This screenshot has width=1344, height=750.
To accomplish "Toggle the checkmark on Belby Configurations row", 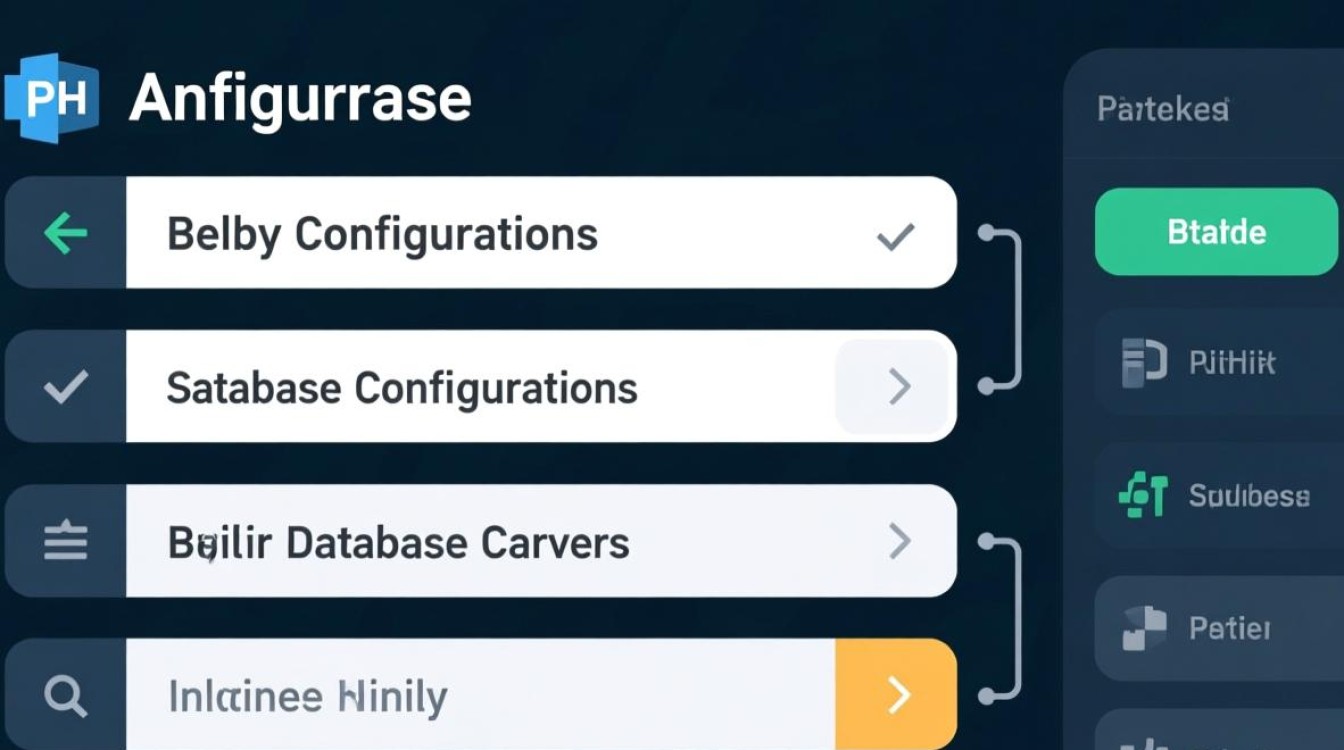I will [x=895, y=236].
